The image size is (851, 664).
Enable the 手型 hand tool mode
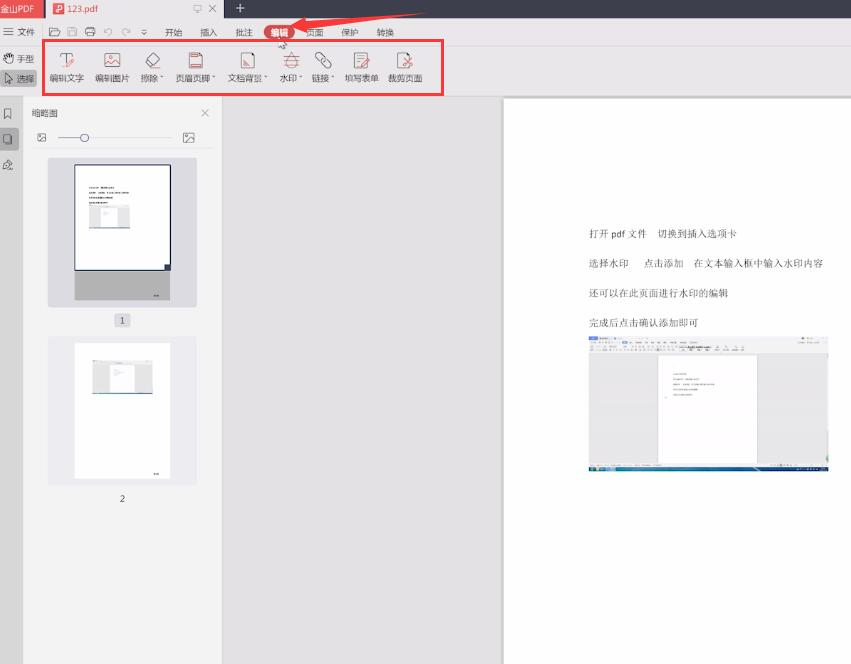point(18,58)
